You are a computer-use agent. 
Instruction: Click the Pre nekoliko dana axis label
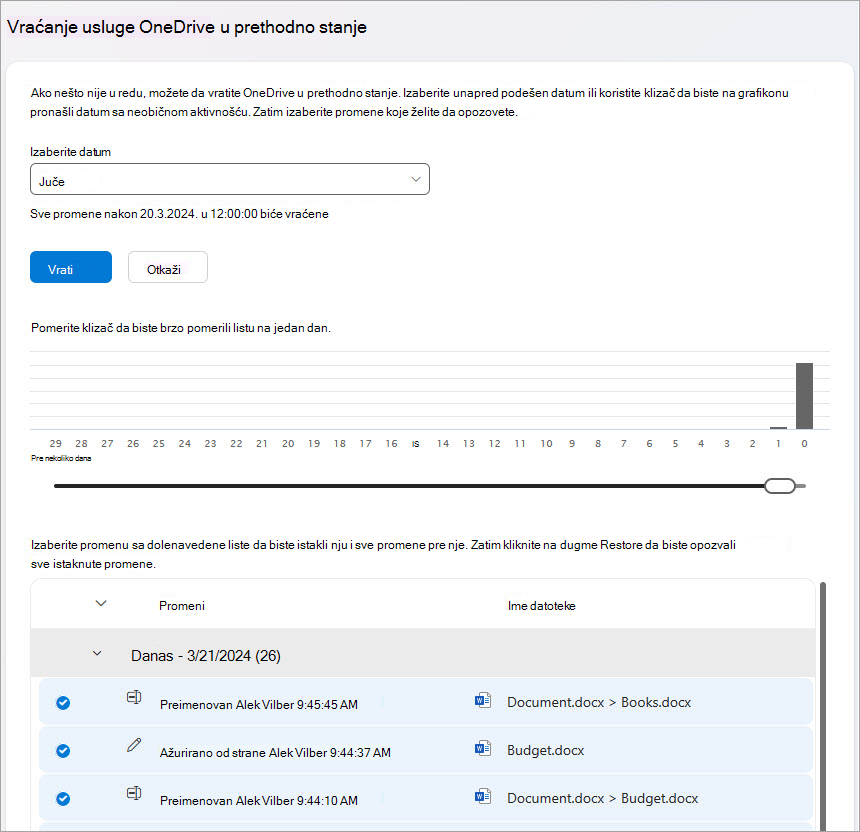point(61,458)
